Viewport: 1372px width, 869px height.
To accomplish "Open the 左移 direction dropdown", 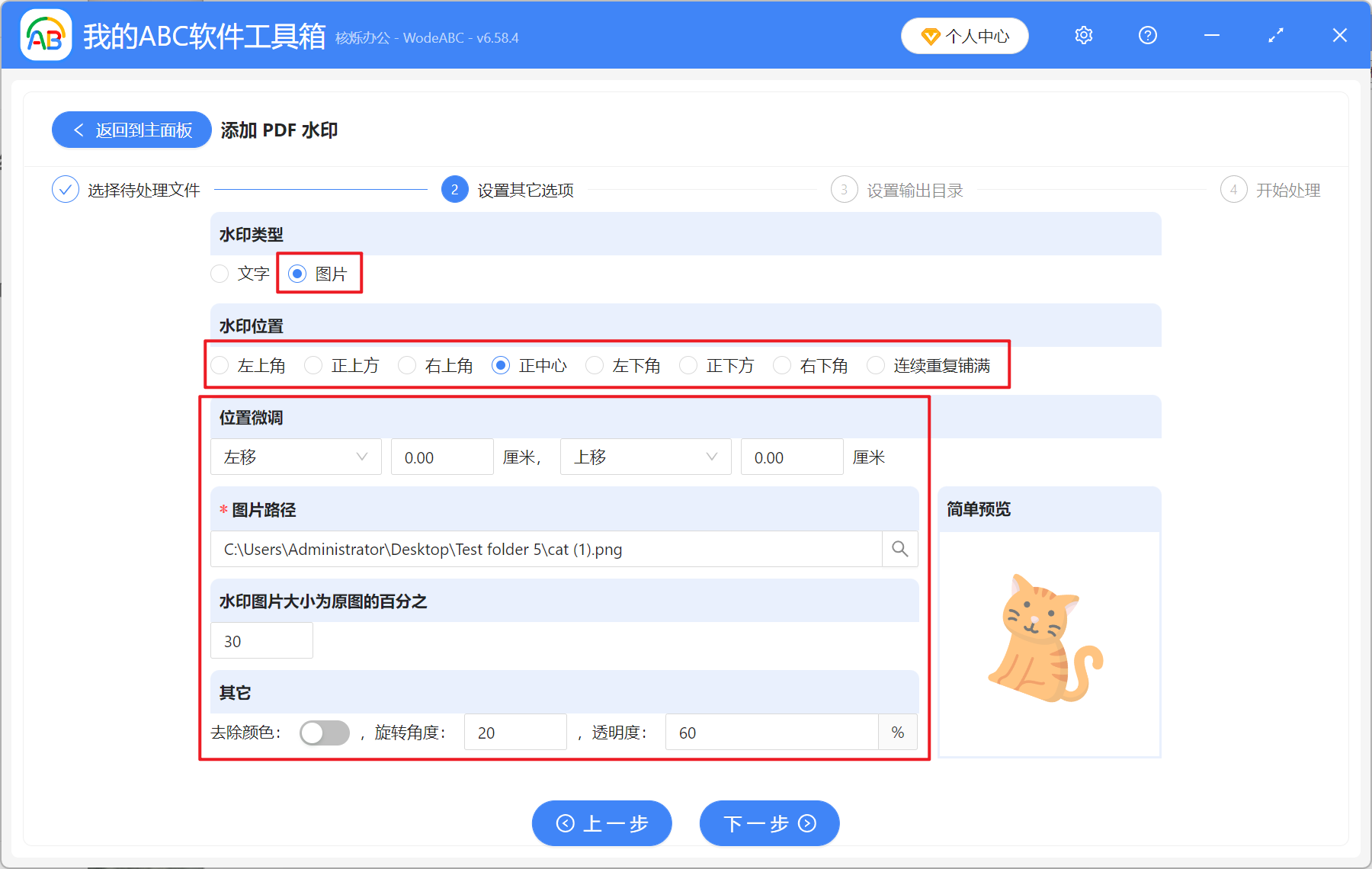I will 296,457.
